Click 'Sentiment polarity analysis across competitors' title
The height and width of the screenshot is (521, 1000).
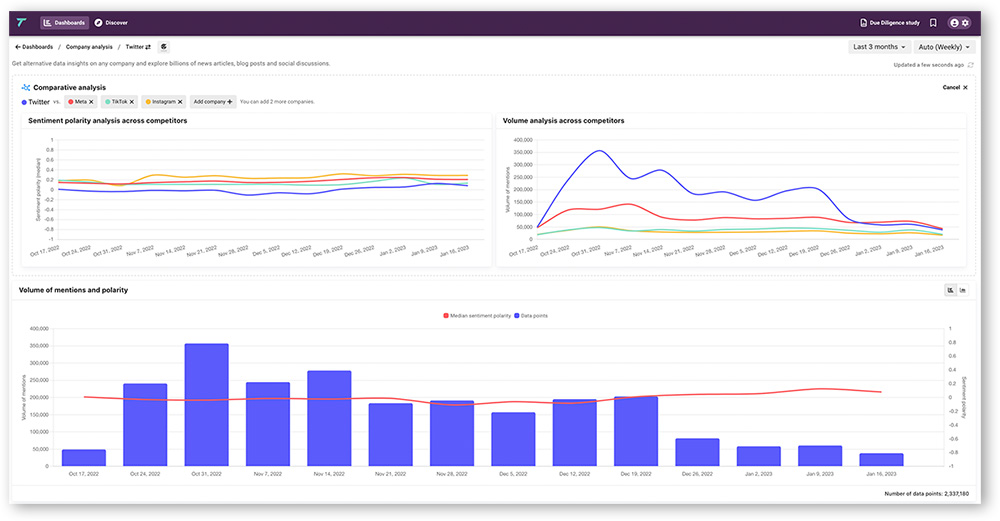click(108, 121)
